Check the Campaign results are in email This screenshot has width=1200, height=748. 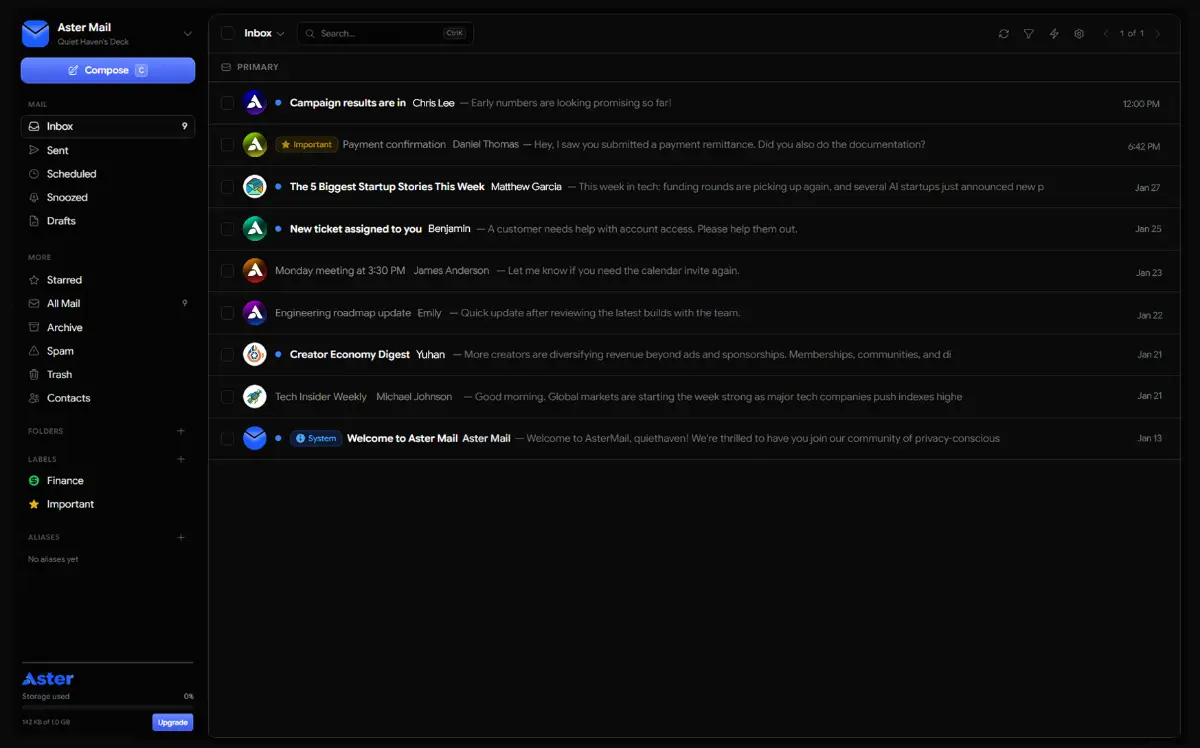228,103
